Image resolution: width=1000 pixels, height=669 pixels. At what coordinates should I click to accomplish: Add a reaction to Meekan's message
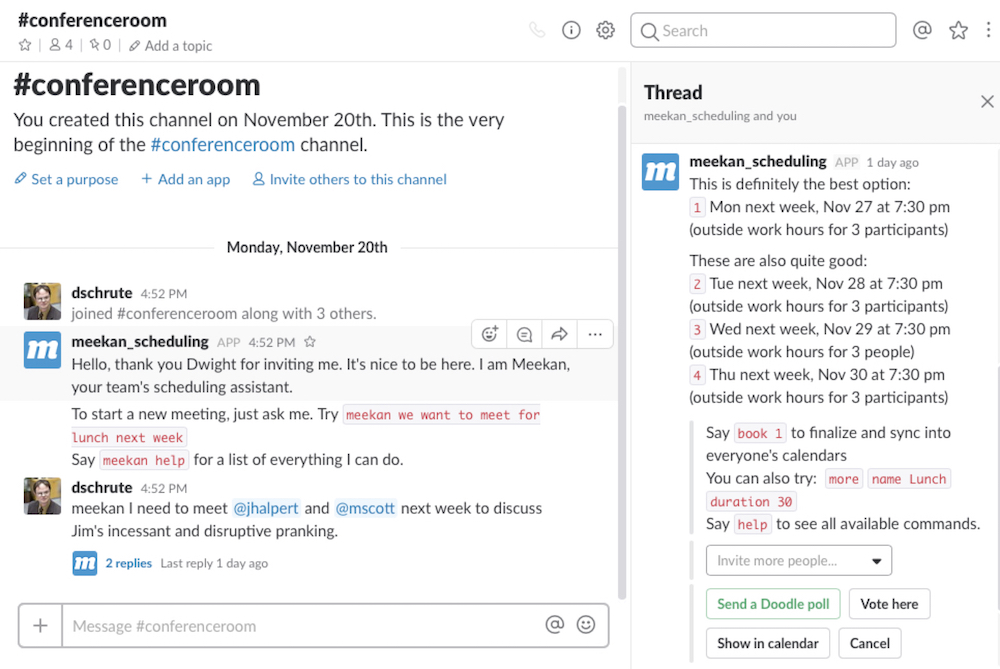(x=490, y=334)
